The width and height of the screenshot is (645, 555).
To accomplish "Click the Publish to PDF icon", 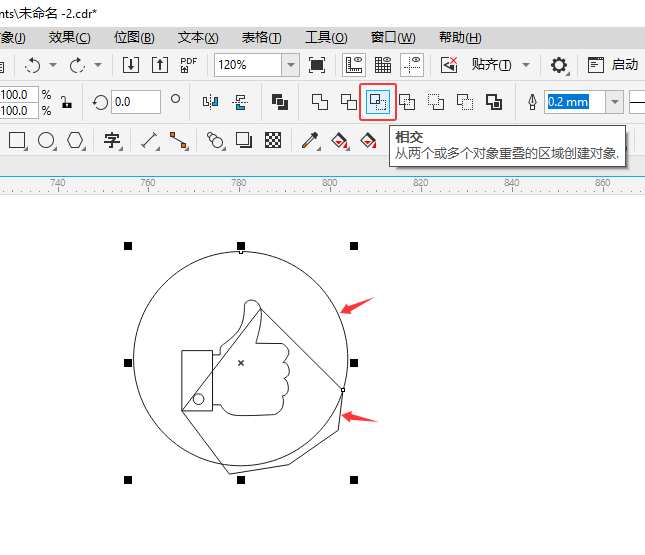I will (x=188, y=65).
